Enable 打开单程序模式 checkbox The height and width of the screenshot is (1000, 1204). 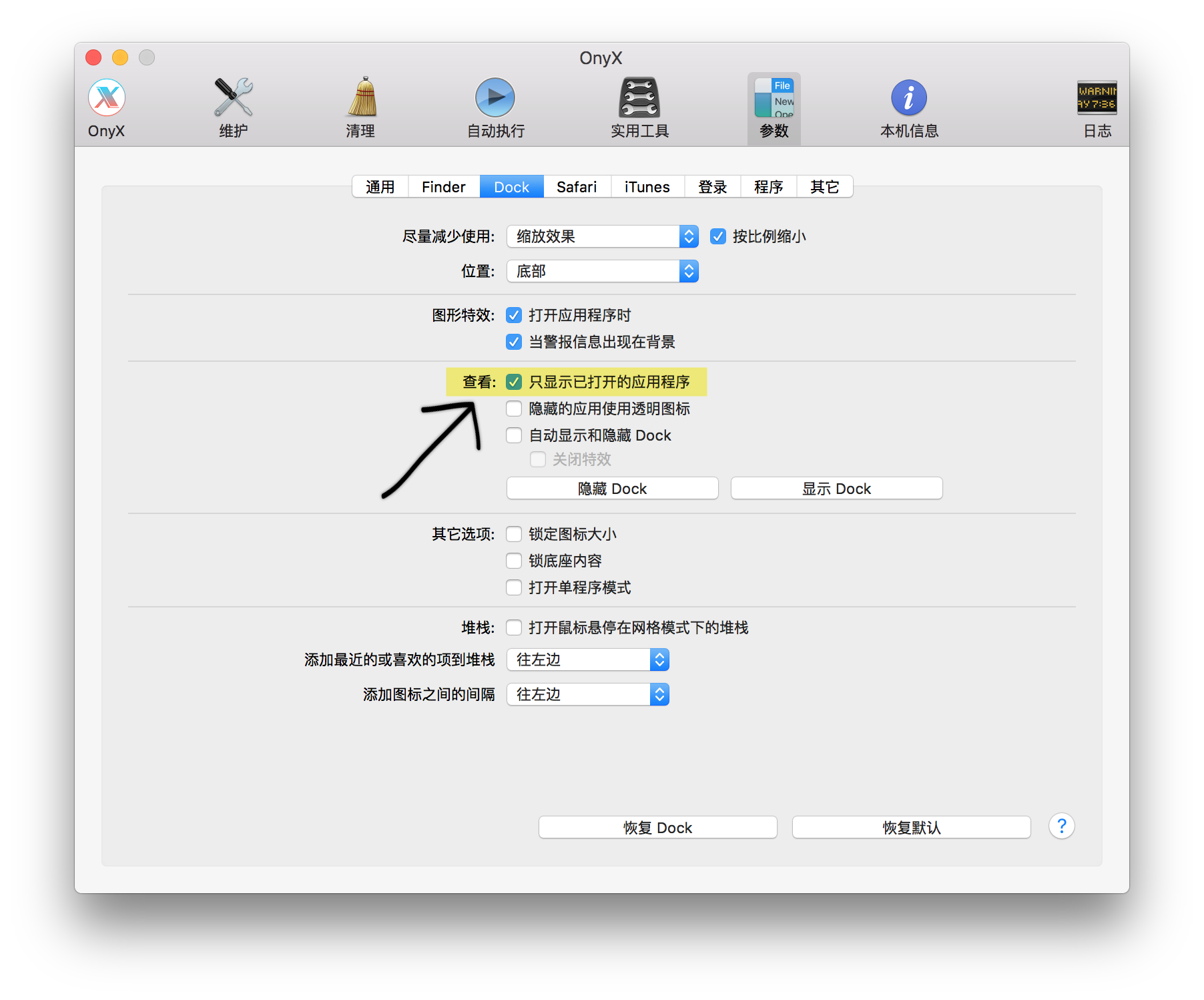click(514, 587)
